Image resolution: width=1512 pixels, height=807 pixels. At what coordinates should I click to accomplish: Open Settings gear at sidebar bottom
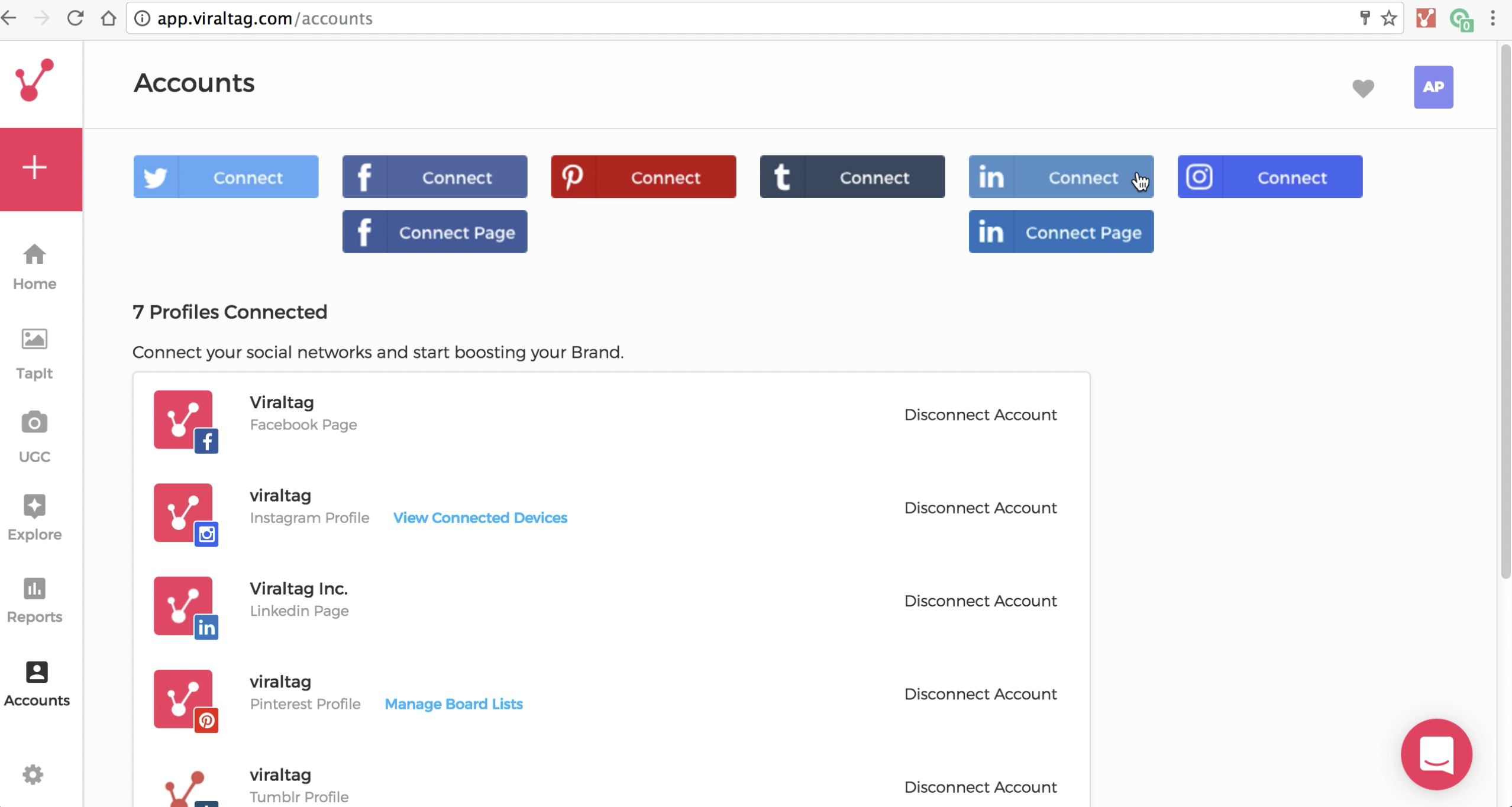tap(34, 774)
